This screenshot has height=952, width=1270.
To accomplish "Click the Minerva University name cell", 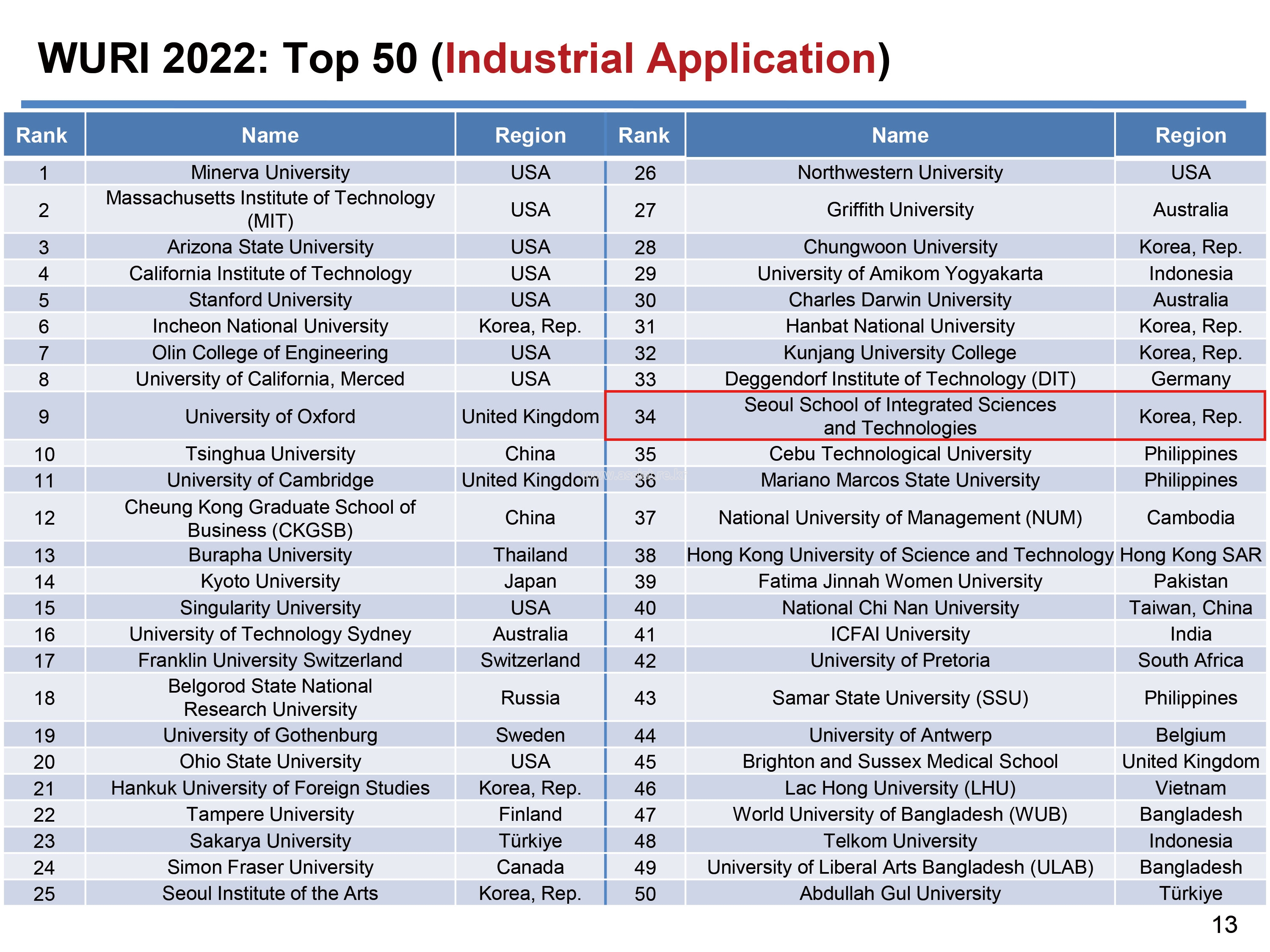I will point(270,172).
